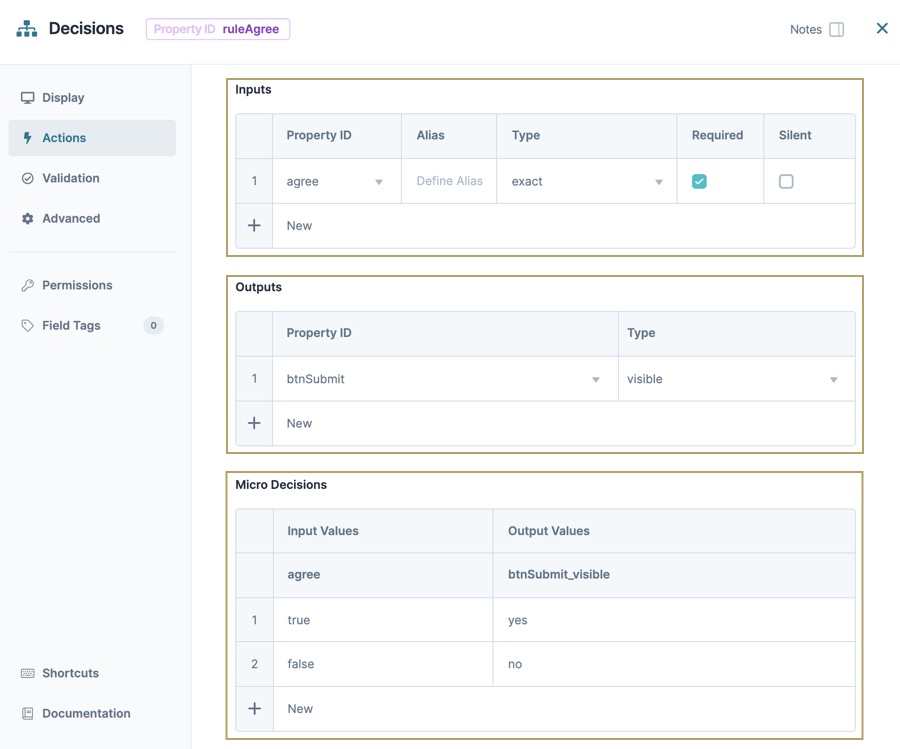
Task: Click the false input value cell
Action: pos(383,664)
